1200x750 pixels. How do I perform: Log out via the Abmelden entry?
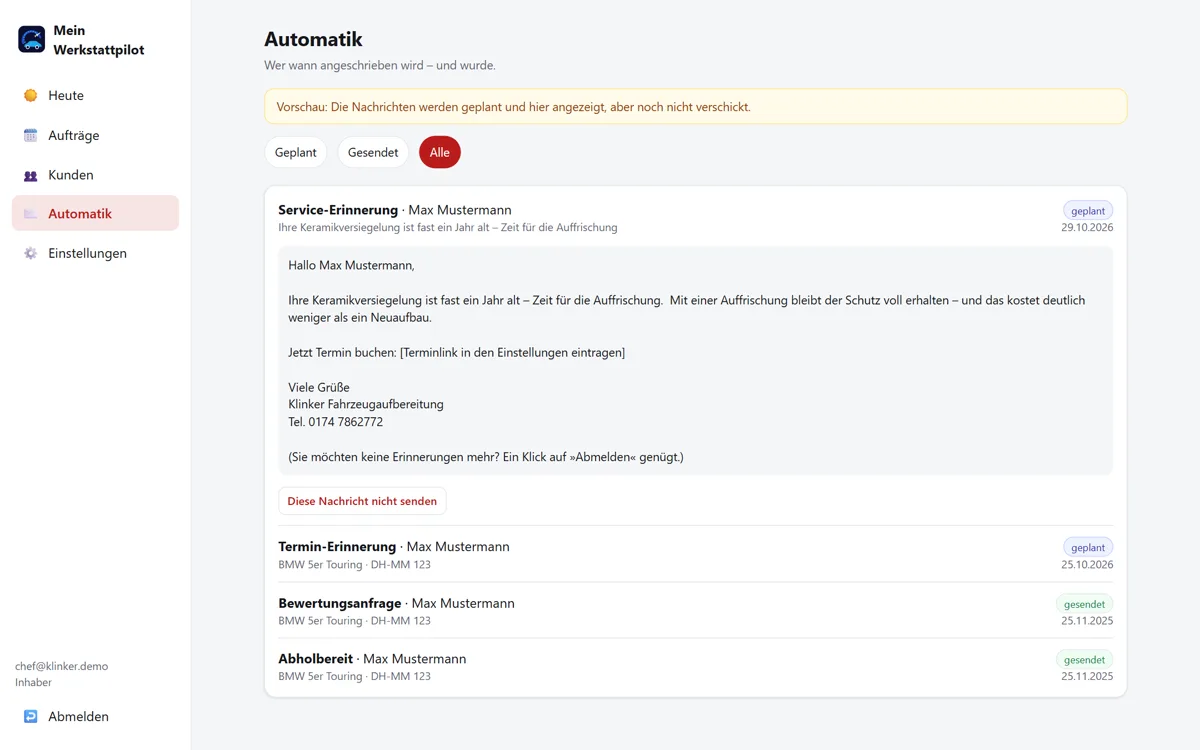95,717
